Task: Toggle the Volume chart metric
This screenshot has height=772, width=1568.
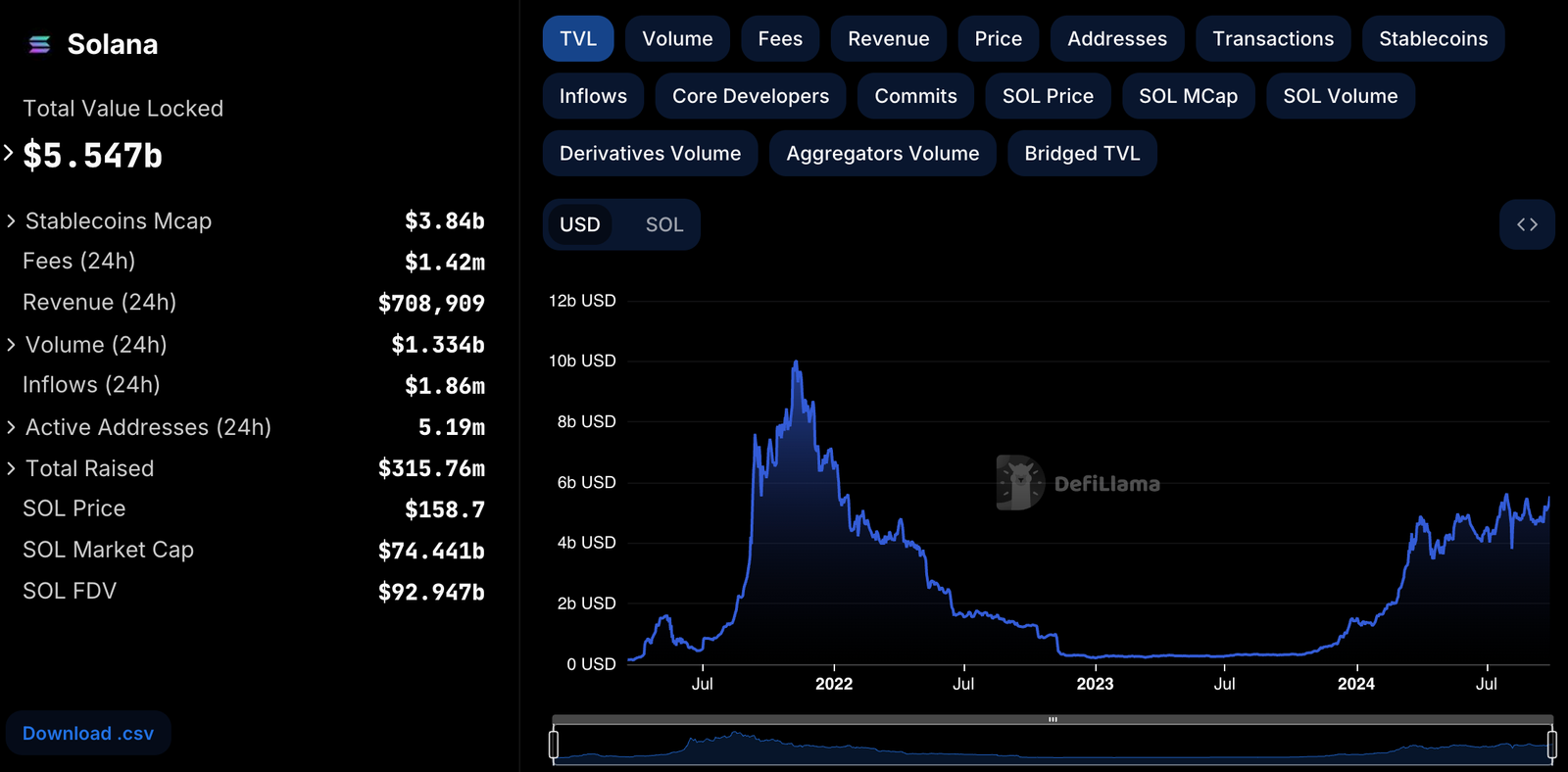Action: (x=677, y=38)
